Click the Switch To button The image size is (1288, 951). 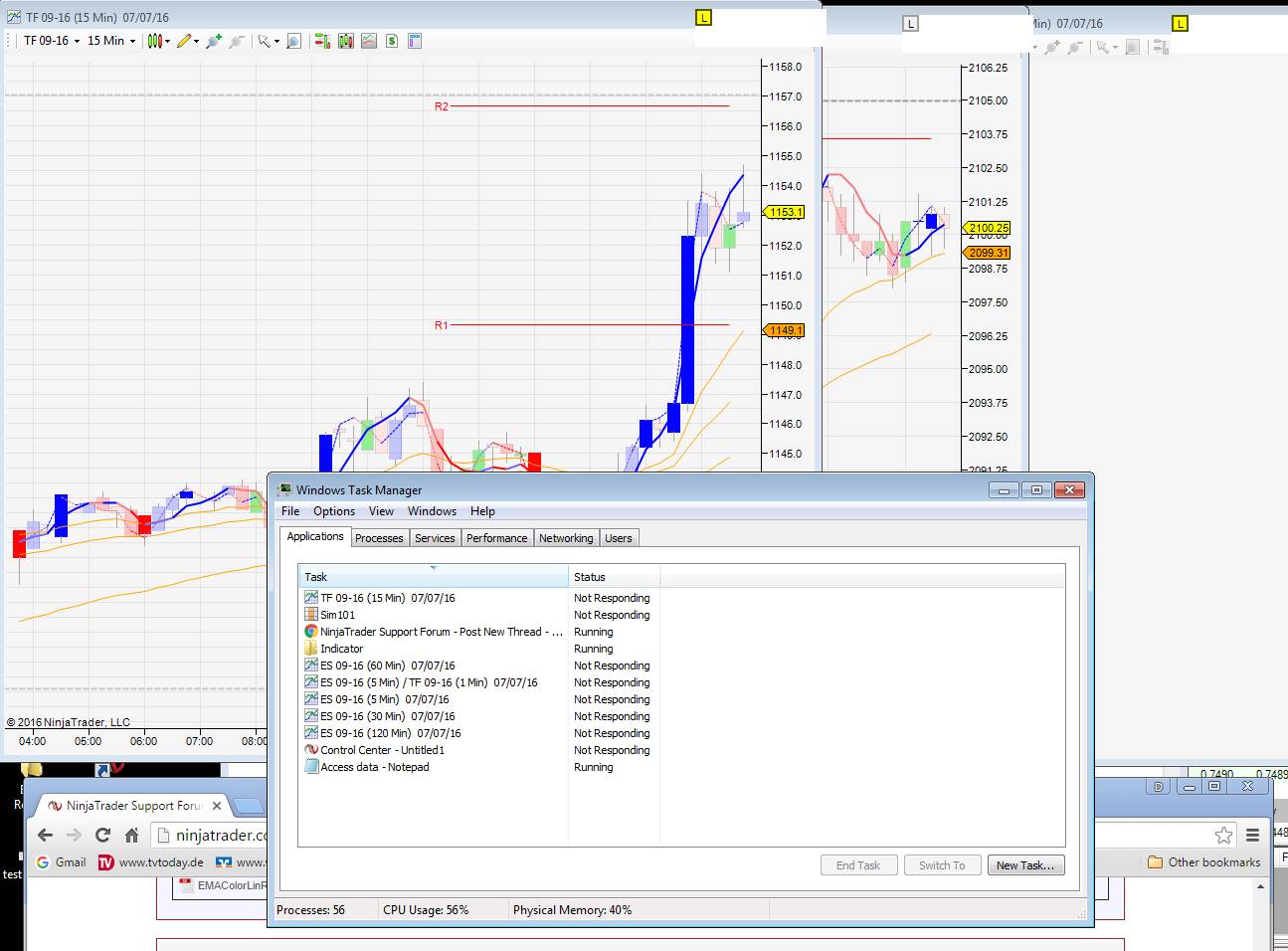(942, 865)
